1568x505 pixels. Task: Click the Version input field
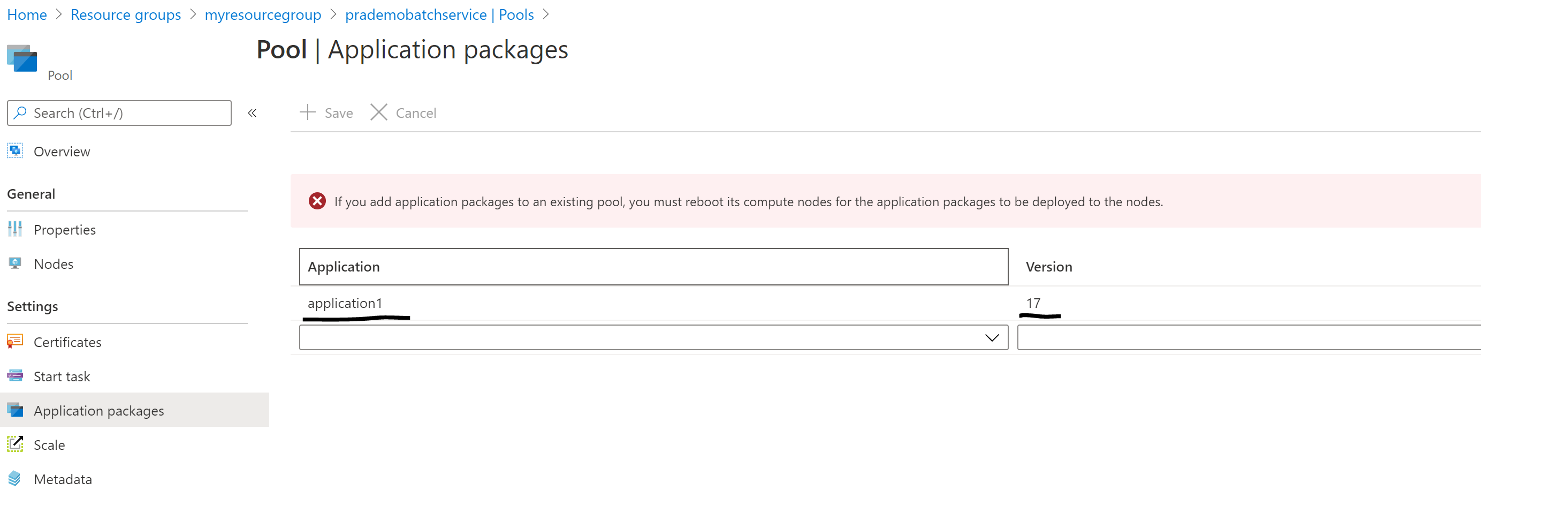click(x=1248, y=337)
